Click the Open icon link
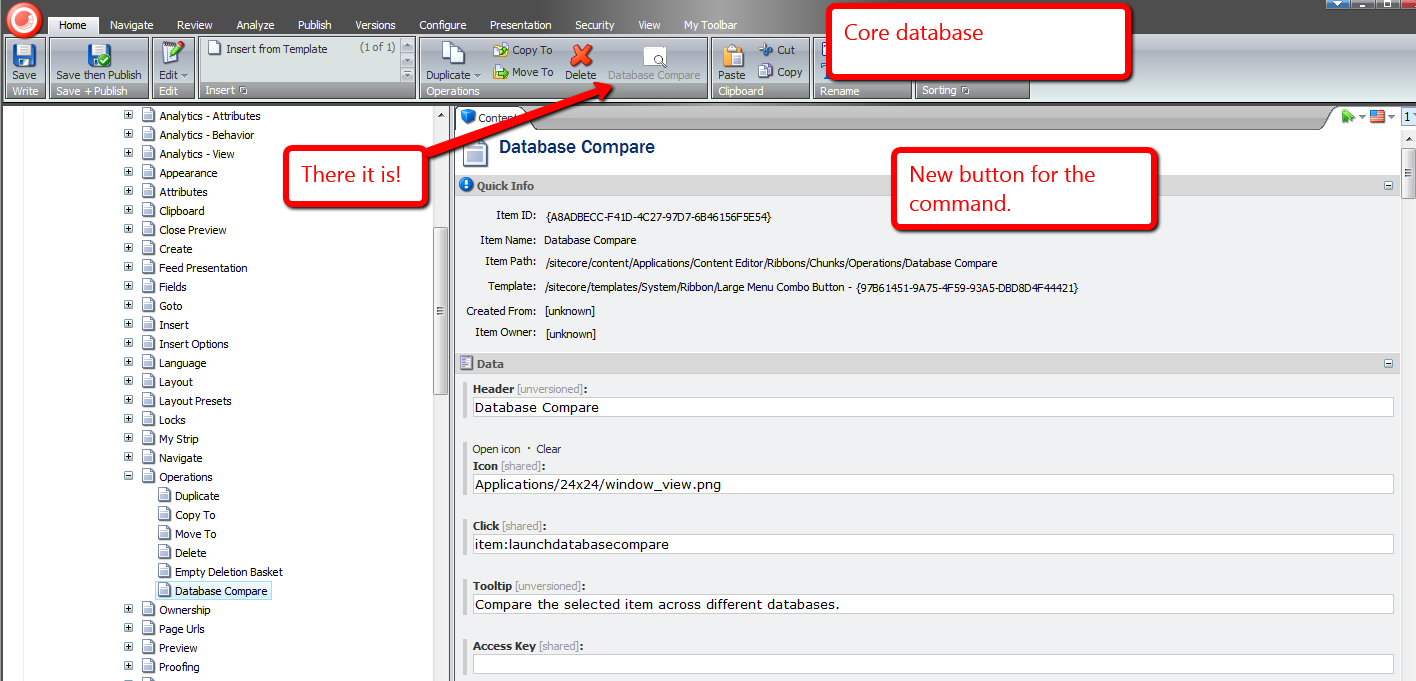Viewport: 1416px width, 681px height. pos(496,449)
